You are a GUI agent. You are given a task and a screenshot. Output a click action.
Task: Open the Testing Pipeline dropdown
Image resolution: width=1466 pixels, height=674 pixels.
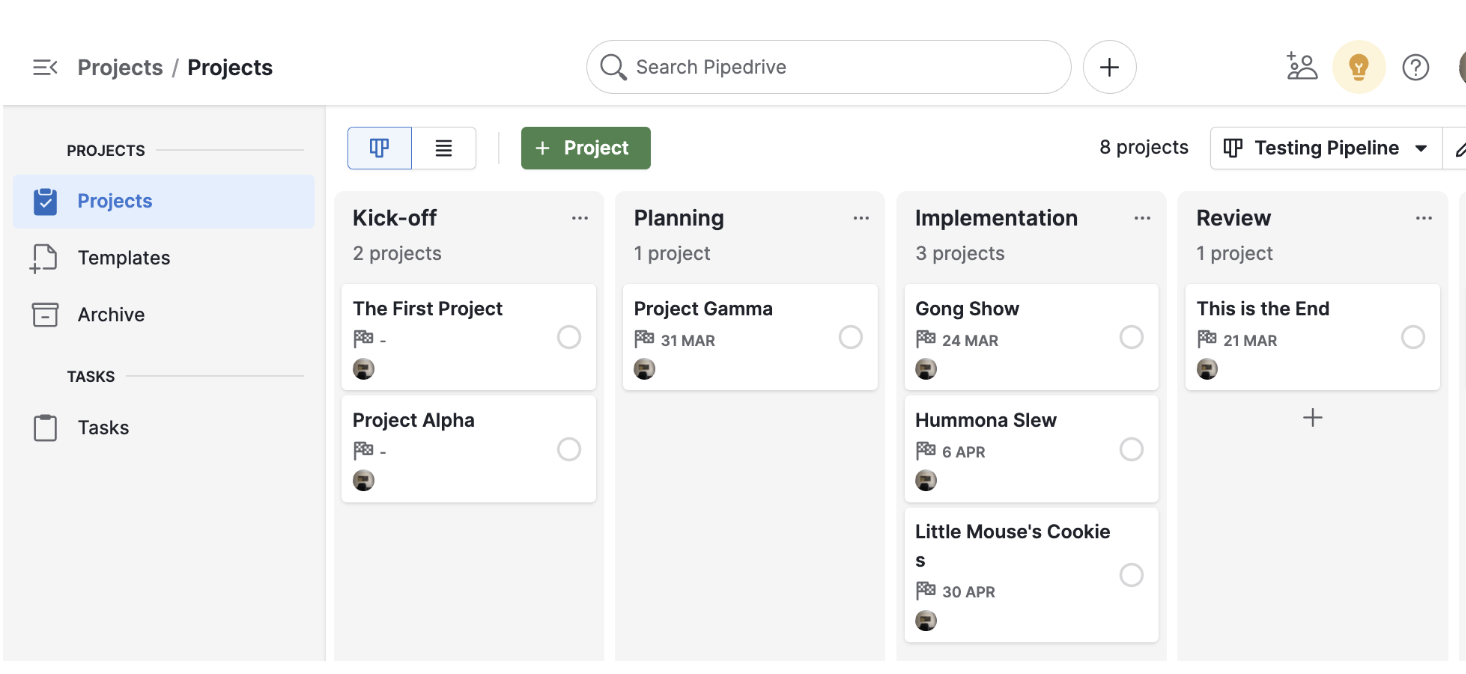[1326, 148]
